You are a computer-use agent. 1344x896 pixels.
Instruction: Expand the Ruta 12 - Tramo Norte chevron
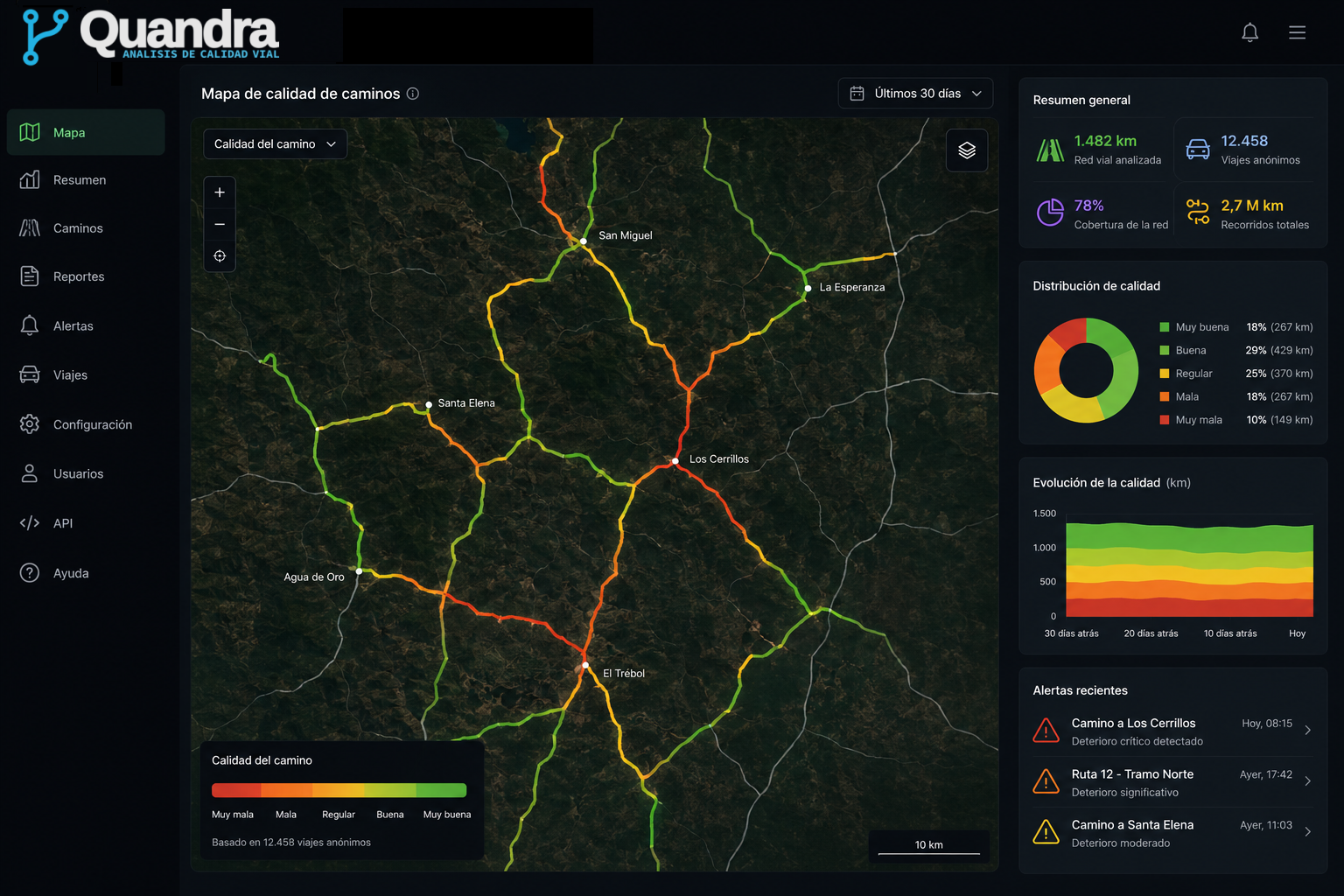1308,780
